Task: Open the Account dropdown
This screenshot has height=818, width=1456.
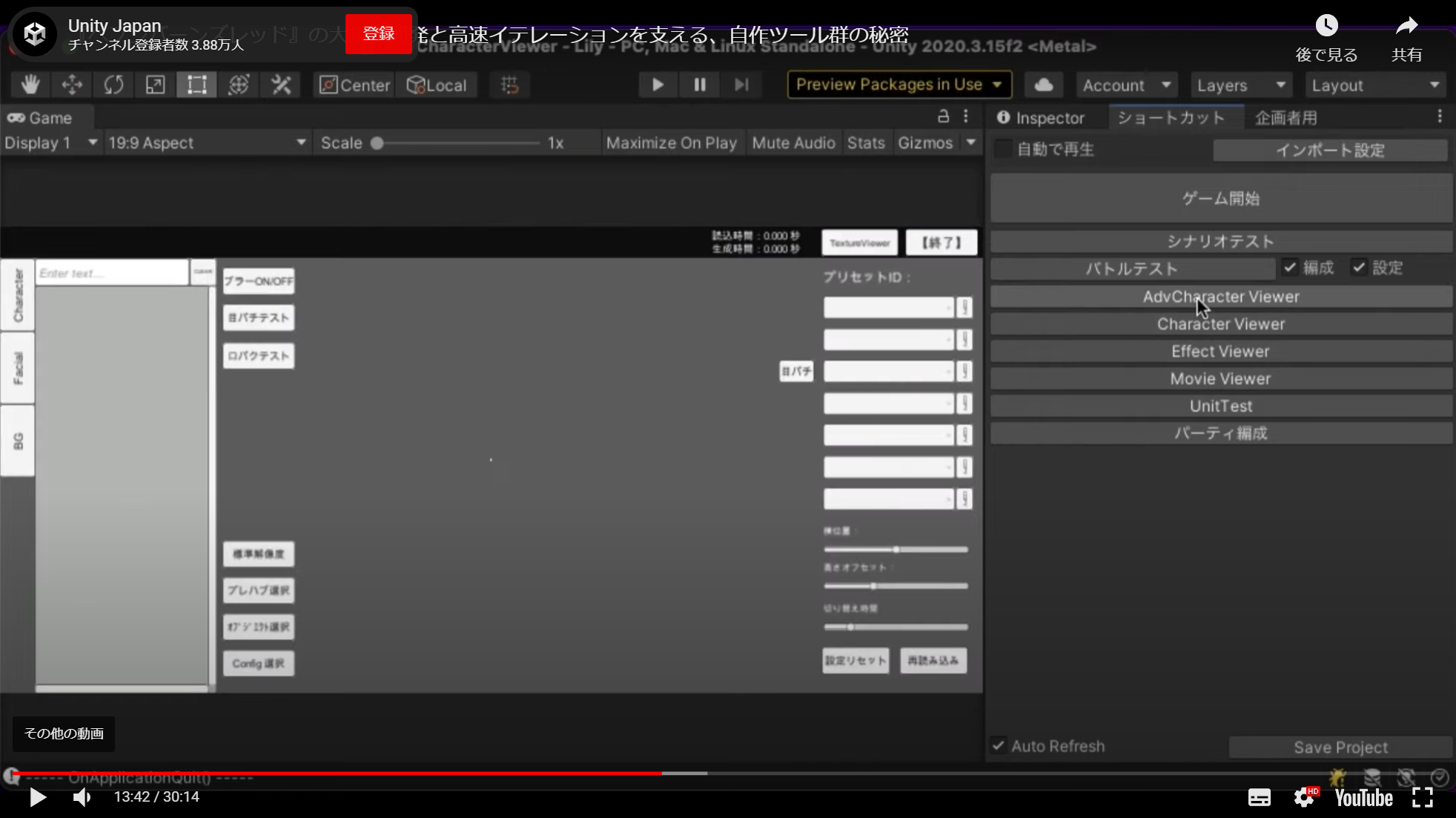Action: point(1126,85)
